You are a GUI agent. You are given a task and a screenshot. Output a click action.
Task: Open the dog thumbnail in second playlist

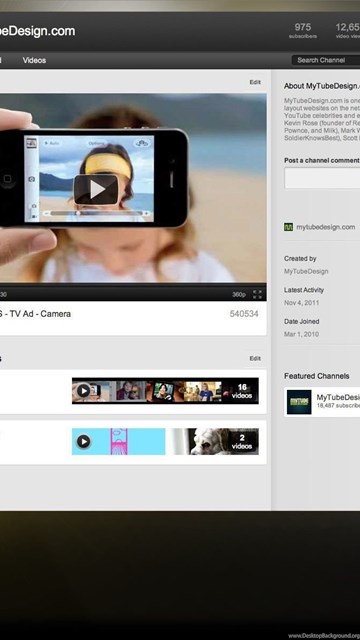coord(214,441)
